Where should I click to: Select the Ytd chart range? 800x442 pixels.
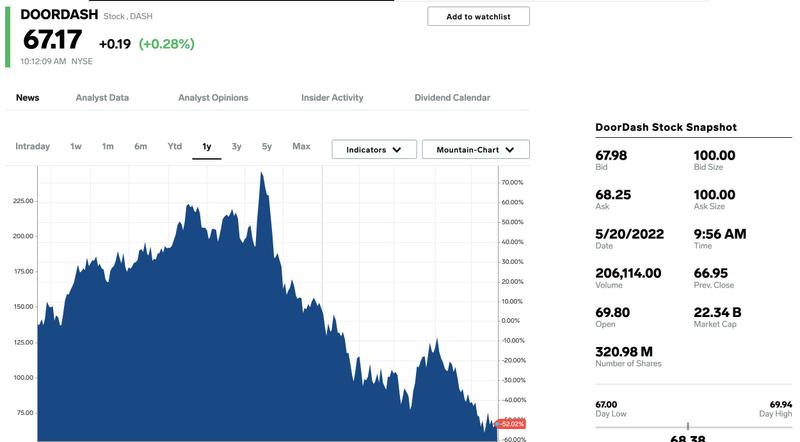(x=174, y=146)
